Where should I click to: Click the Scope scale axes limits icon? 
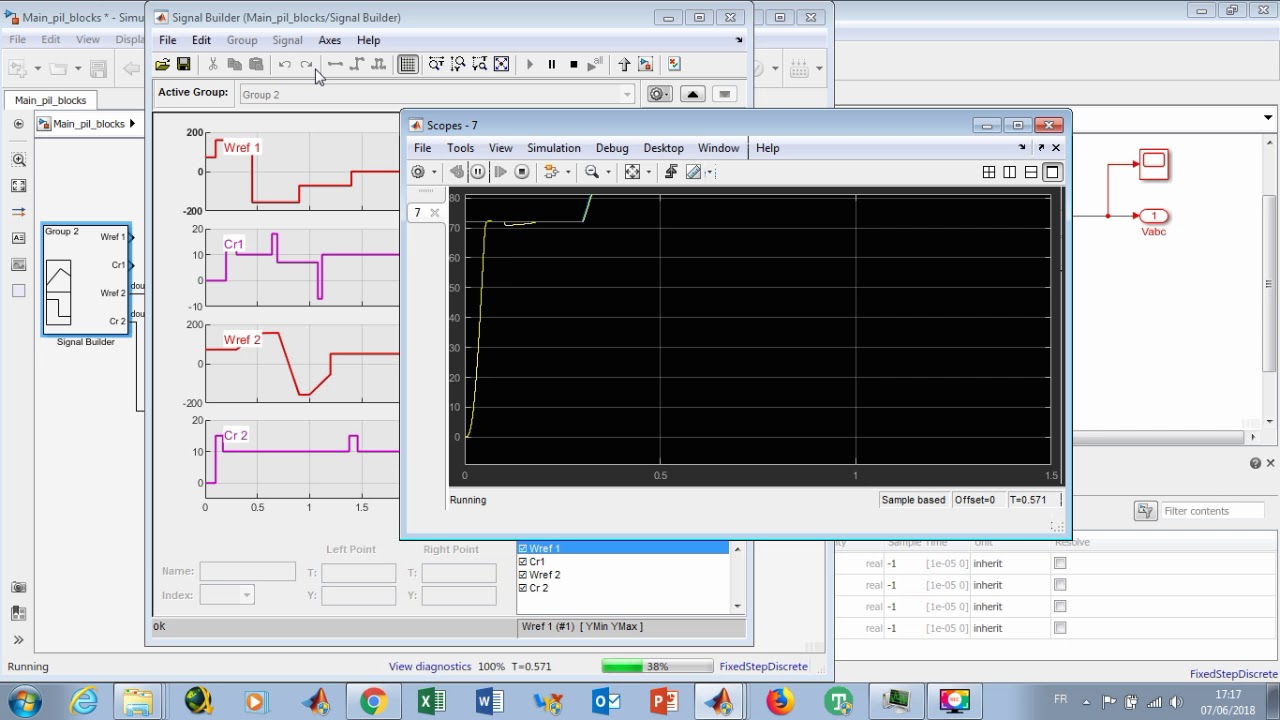[632, 172]
